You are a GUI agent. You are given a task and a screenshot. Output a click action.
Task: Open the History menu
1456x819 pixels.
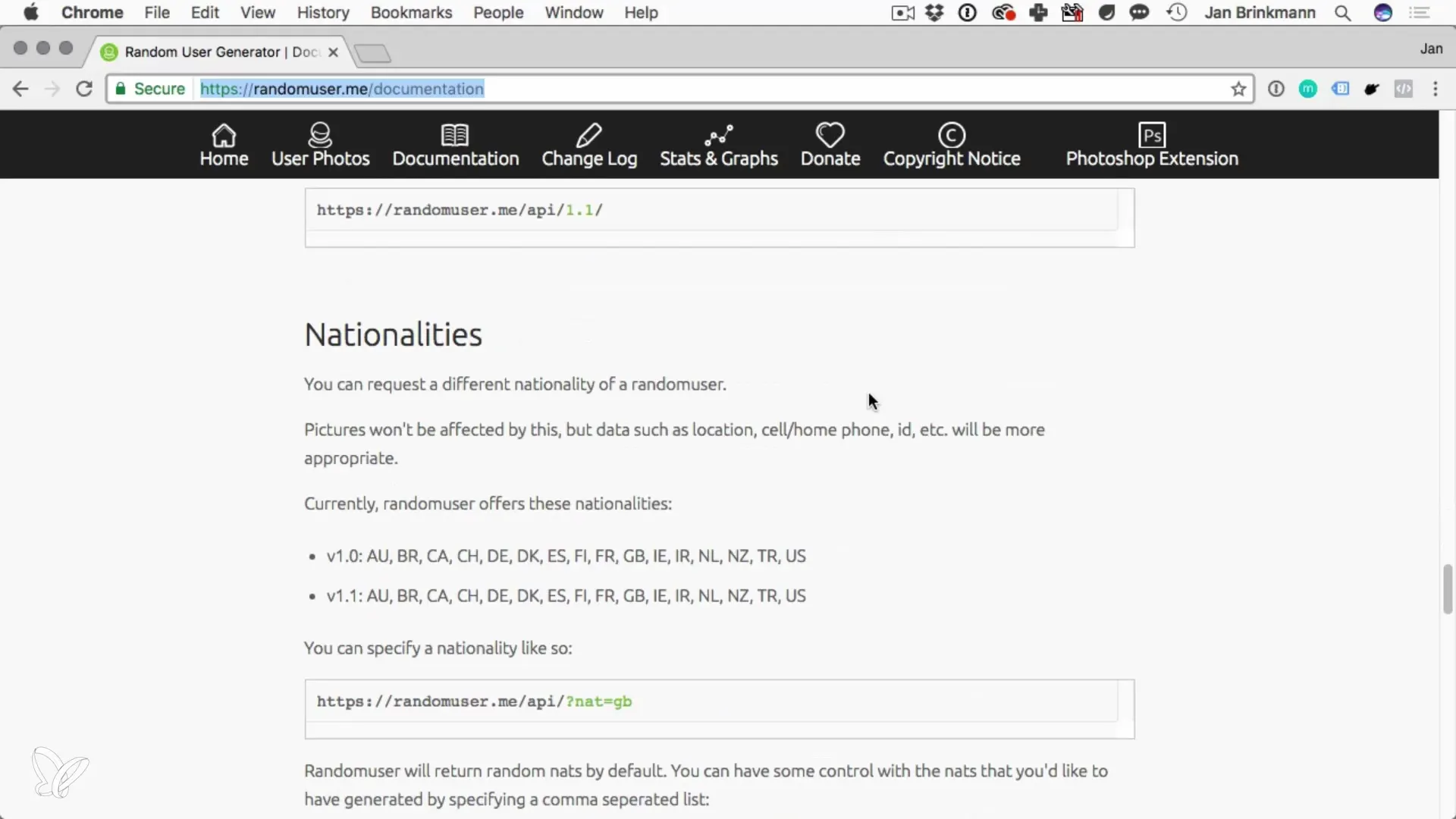[x=323, y=12]
